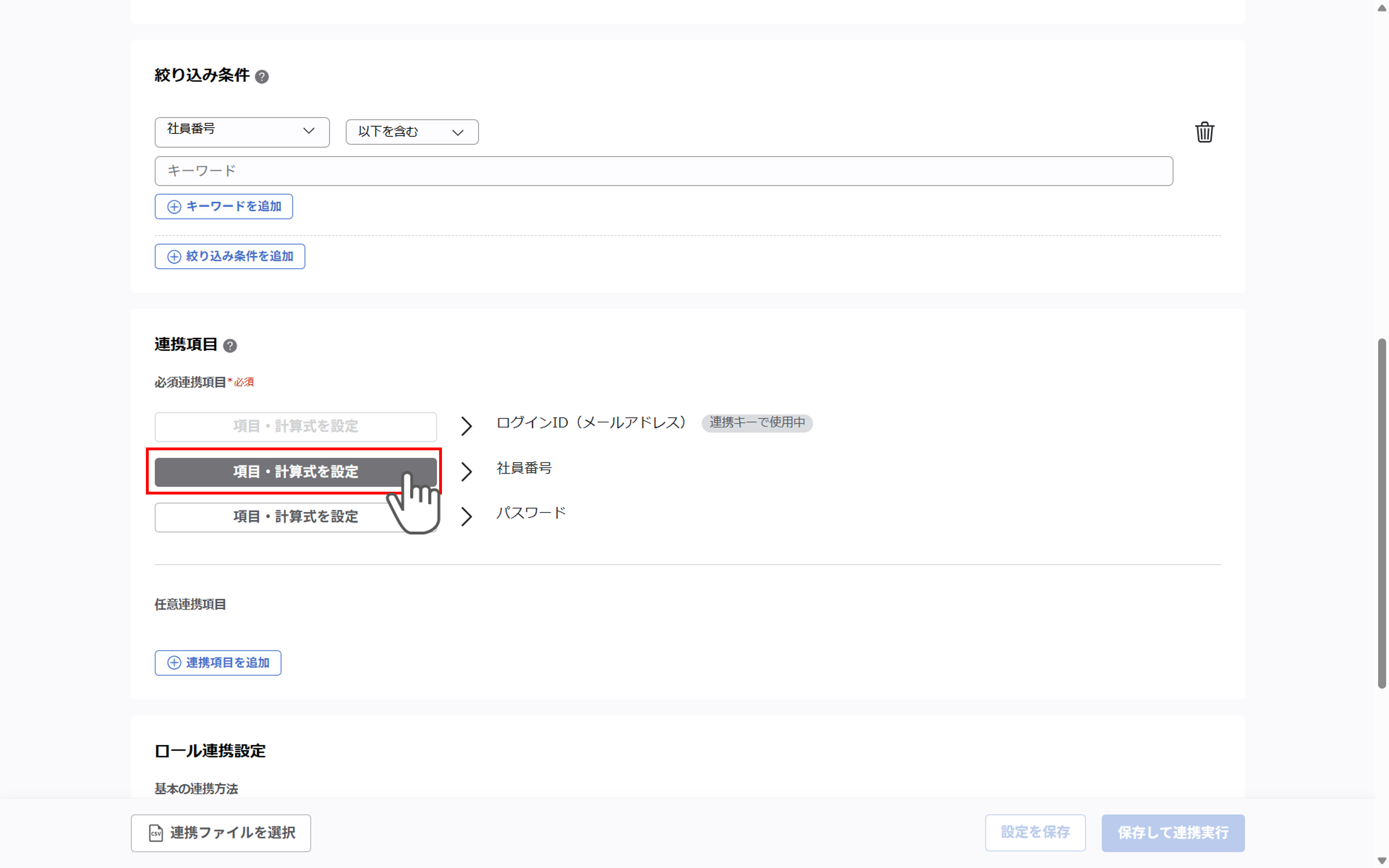Click 保存して連携実行 button

[1173, 833]
